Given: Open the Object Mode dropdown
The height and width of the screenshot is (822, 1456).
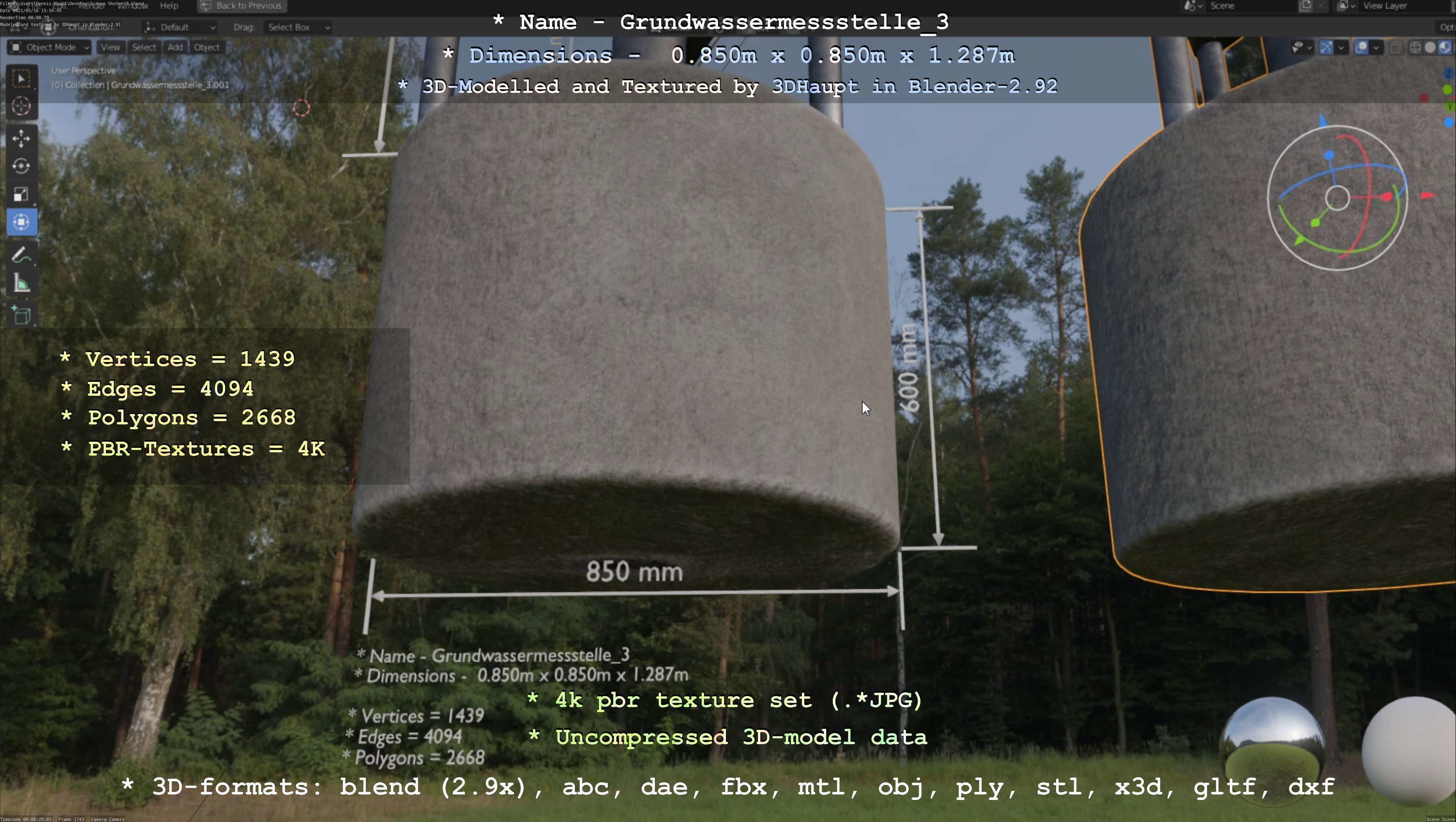Looking at the screenshot, I should point(50,47).
